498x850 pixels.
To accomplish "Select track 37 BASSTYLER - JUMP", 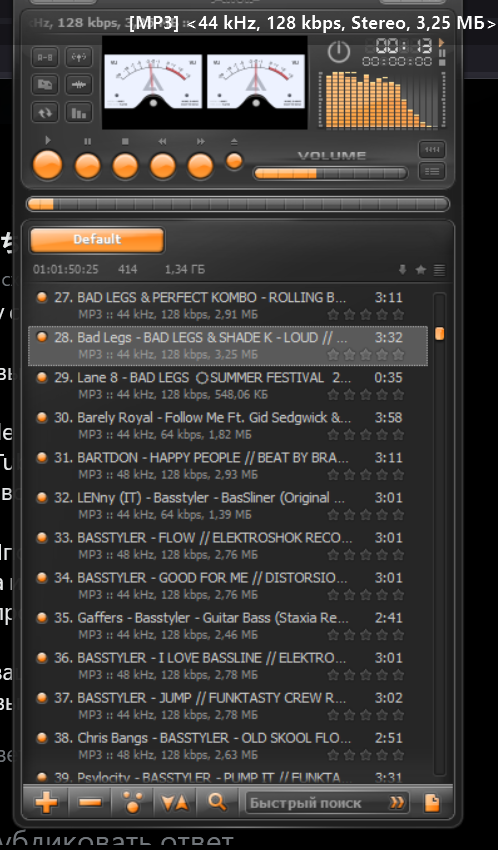I will click(228, 706).
